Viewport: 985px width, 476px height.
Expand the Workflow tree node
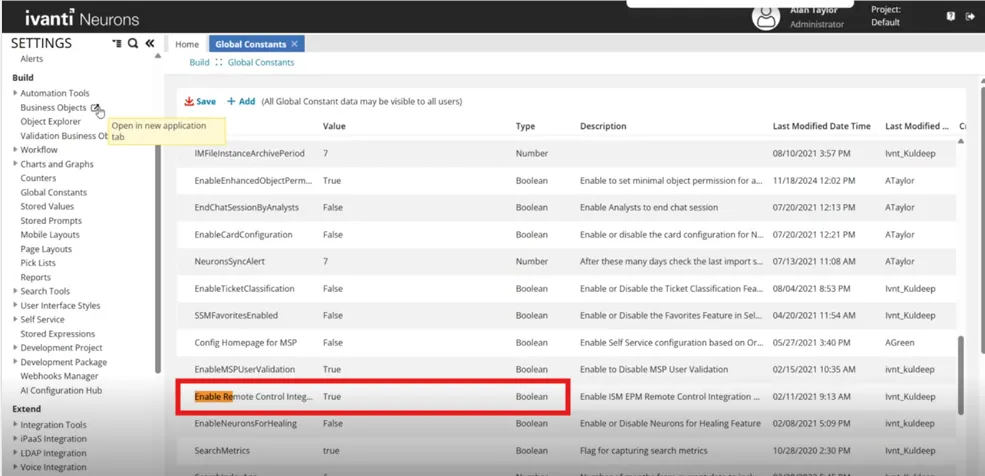point(15,149)
